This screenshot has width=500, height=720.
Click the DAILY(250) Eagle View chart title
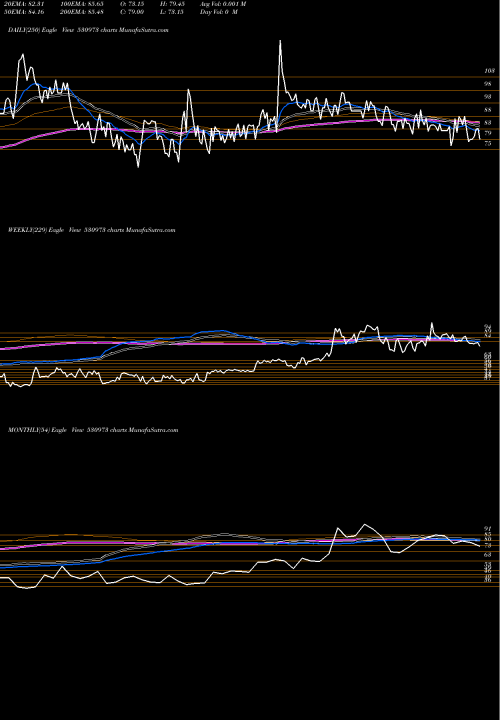(x=88, y=30)
